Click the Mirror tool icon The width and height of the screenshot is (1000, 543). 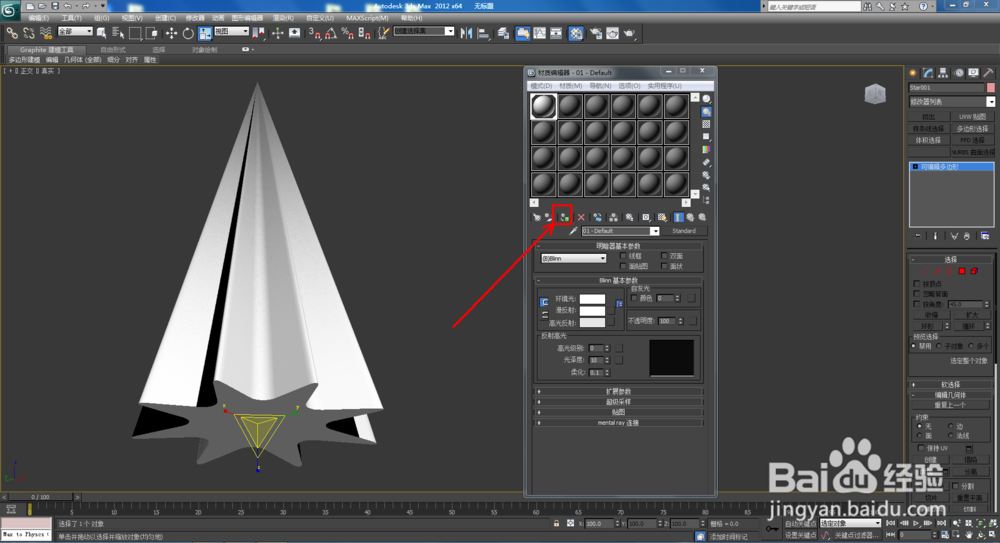(x=467, y=33)
